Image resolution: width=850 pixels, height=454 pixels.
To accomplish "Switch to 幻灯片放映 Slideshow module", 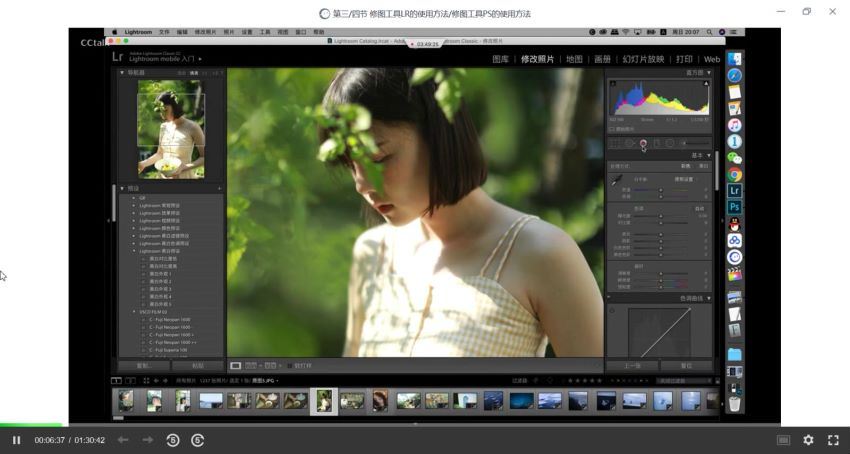I will (643, 59).
